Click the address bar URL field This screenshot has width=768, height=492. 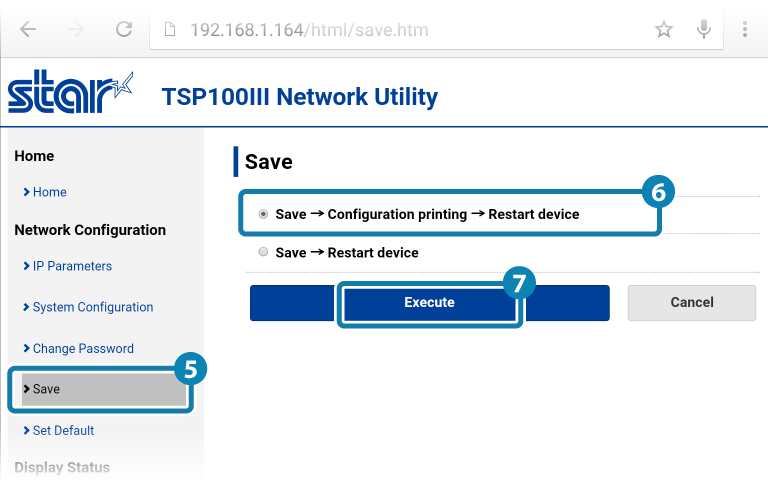click(x=400, y=30)
